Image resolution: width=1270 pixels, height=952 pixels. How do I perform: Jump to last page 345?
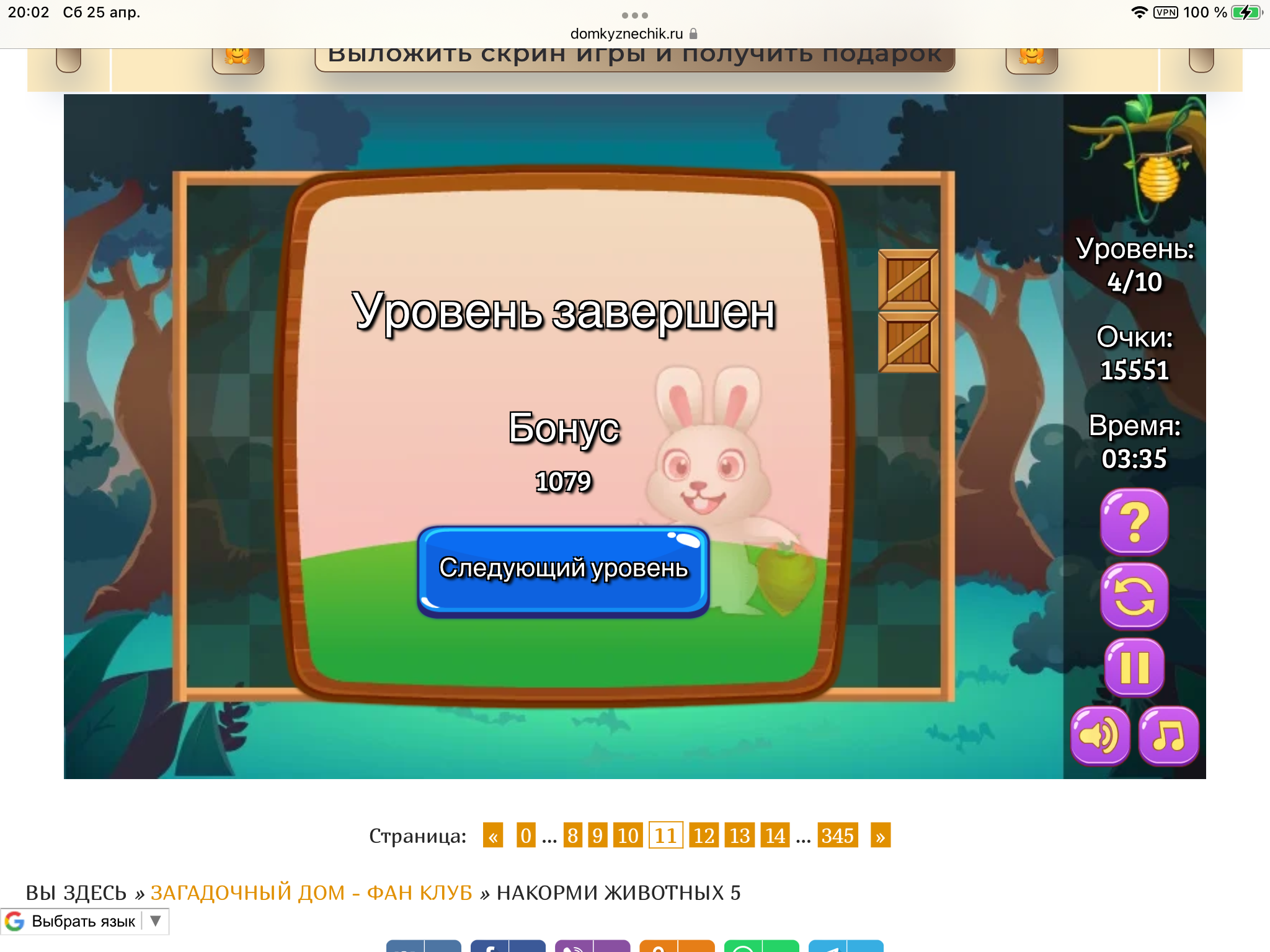point(837,835)
